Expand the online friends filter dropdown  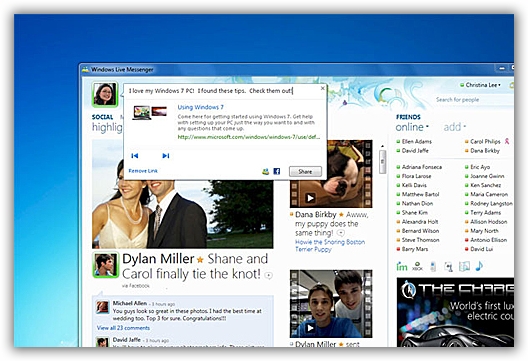click(412, 127)
